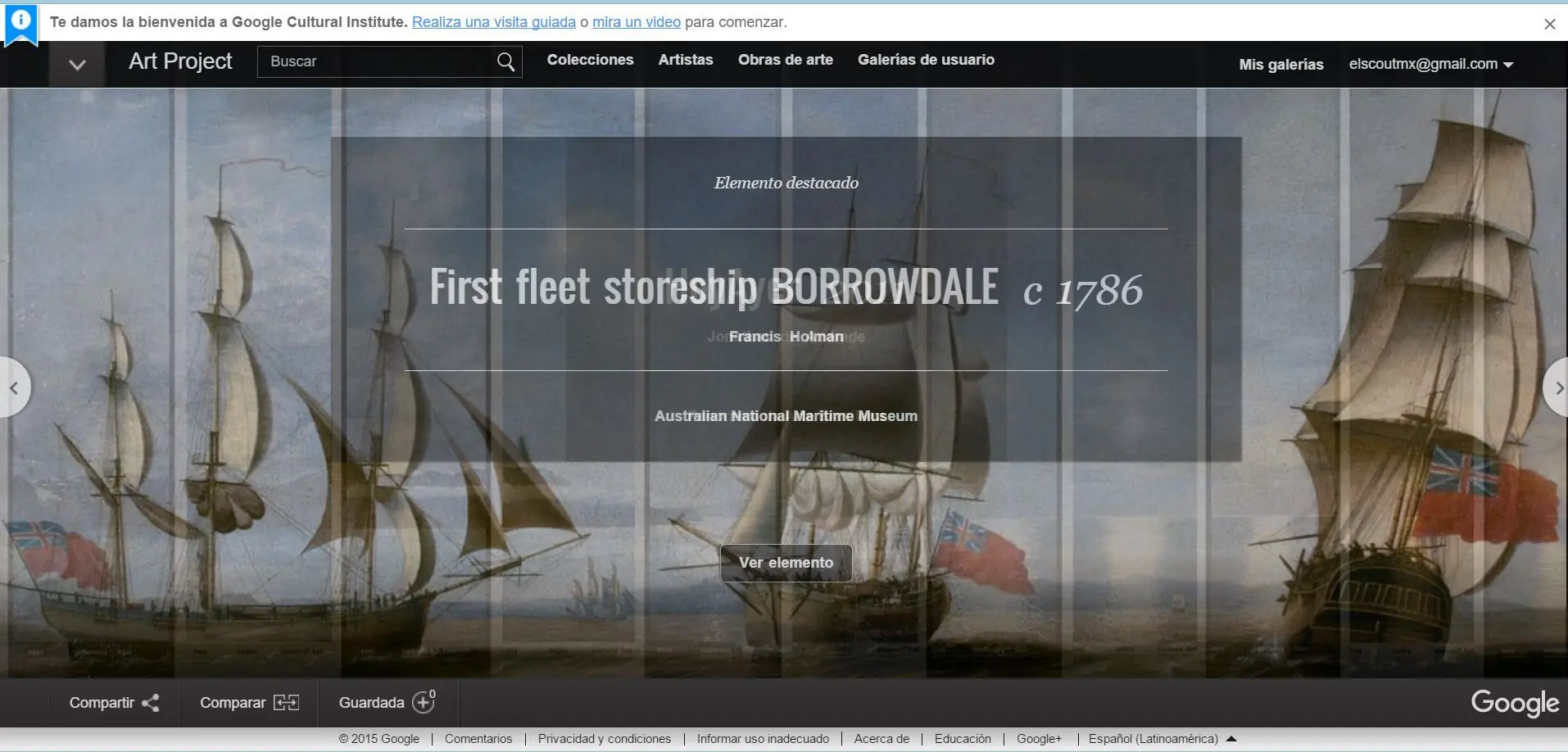
Task: Open the 'Acerca de' footer link
Action: (881, 739)
